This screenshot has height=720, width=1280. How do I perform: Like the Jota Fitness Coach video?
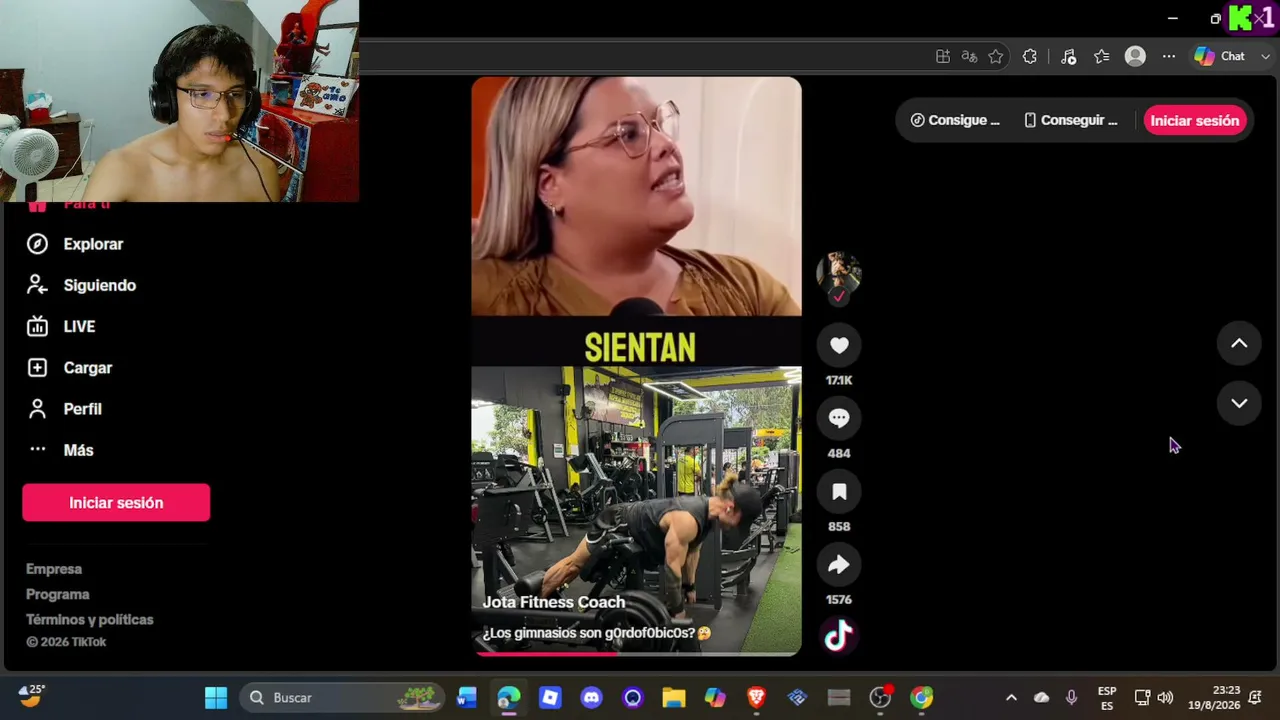pos(839,345)
